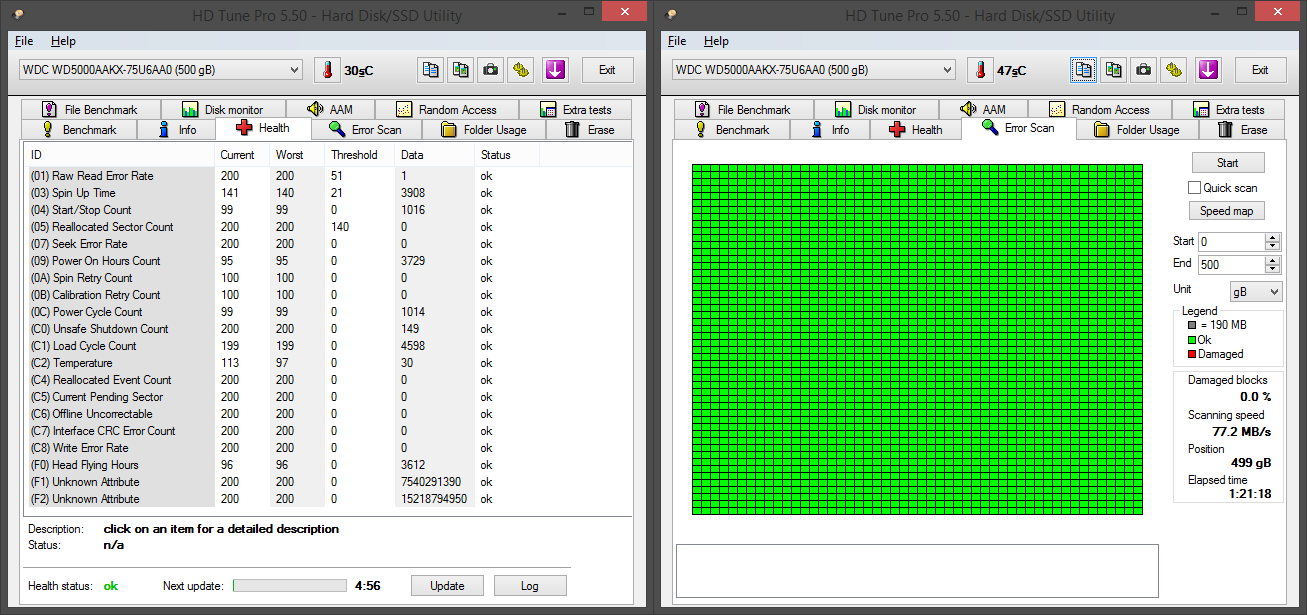Open Erase tab in left window
Viewport: 1307px width, 615px height.
(x=590, y=130)
